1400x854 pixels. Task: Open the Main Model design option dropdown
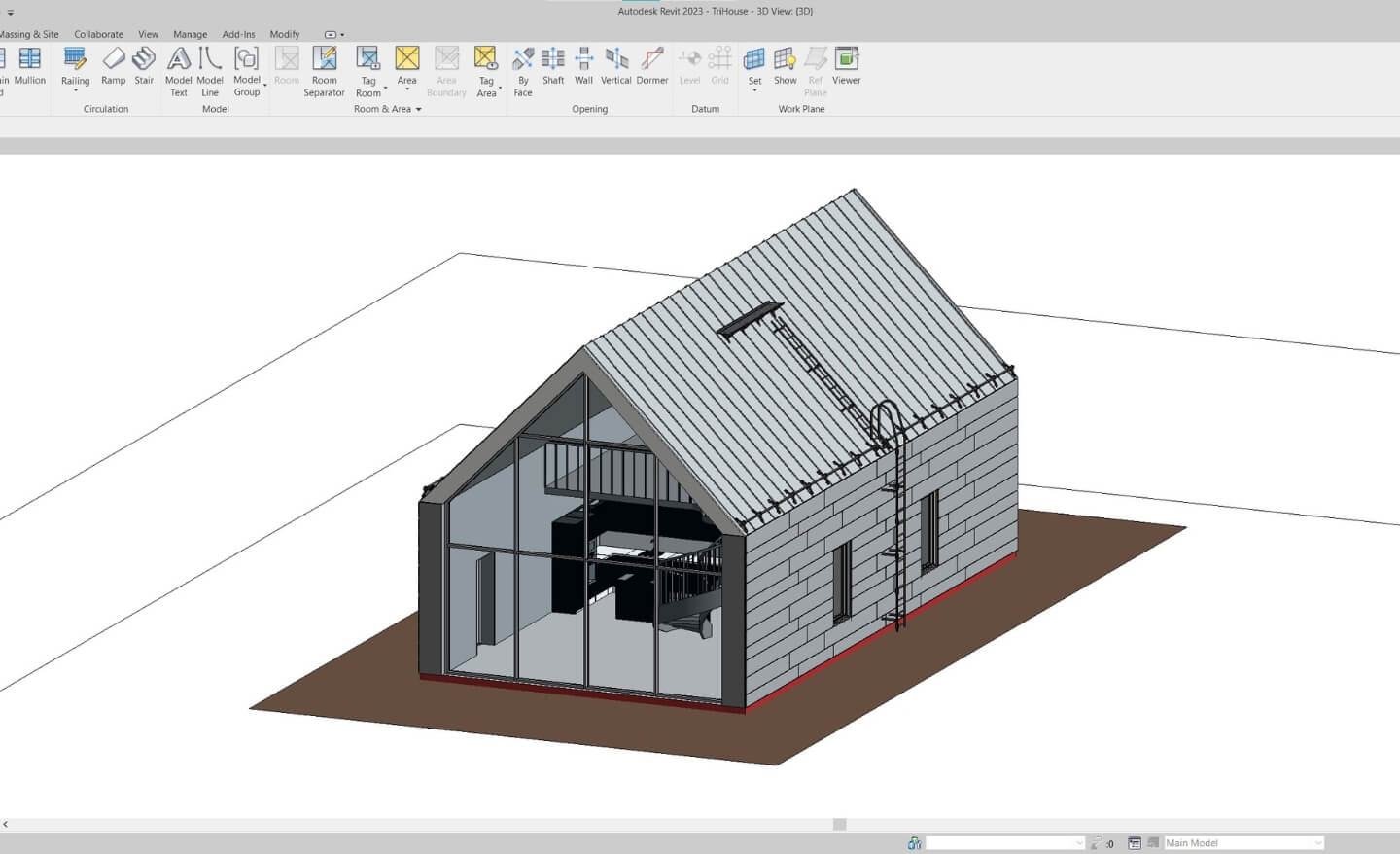[x=1317, y=843]
